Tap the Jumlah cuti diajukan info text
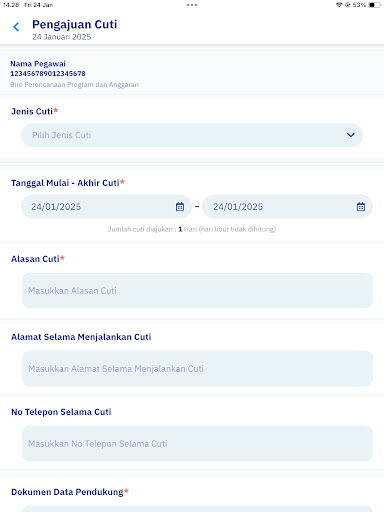Screen dimensions: 384x512 192,229
